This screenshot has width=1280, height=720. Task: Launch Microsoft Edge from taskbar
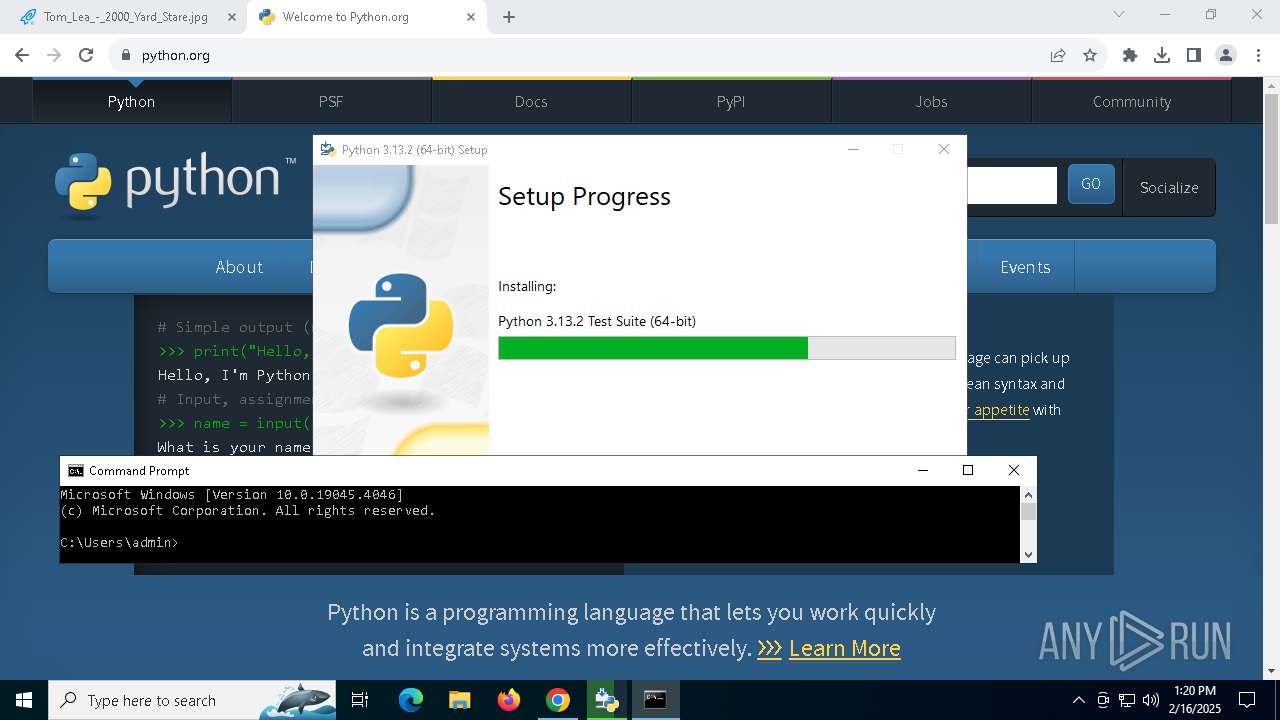411,700
